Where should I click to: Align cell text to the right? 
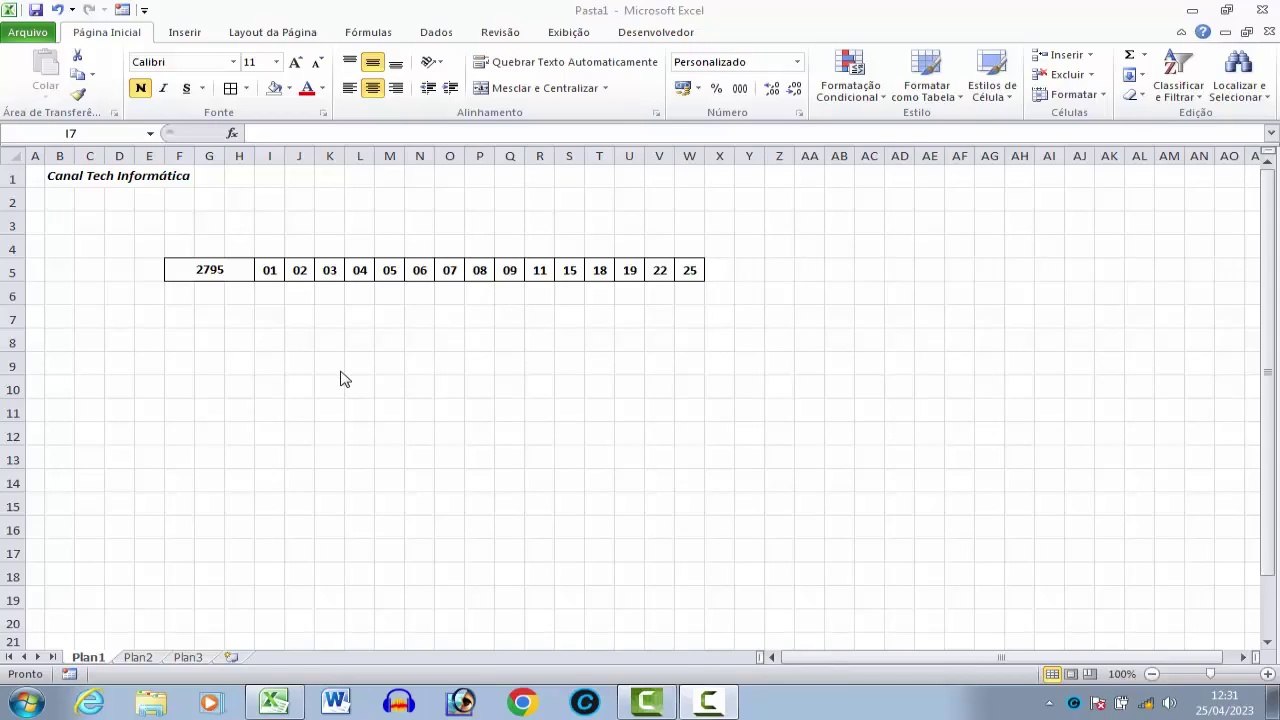(x=395, y=88)
